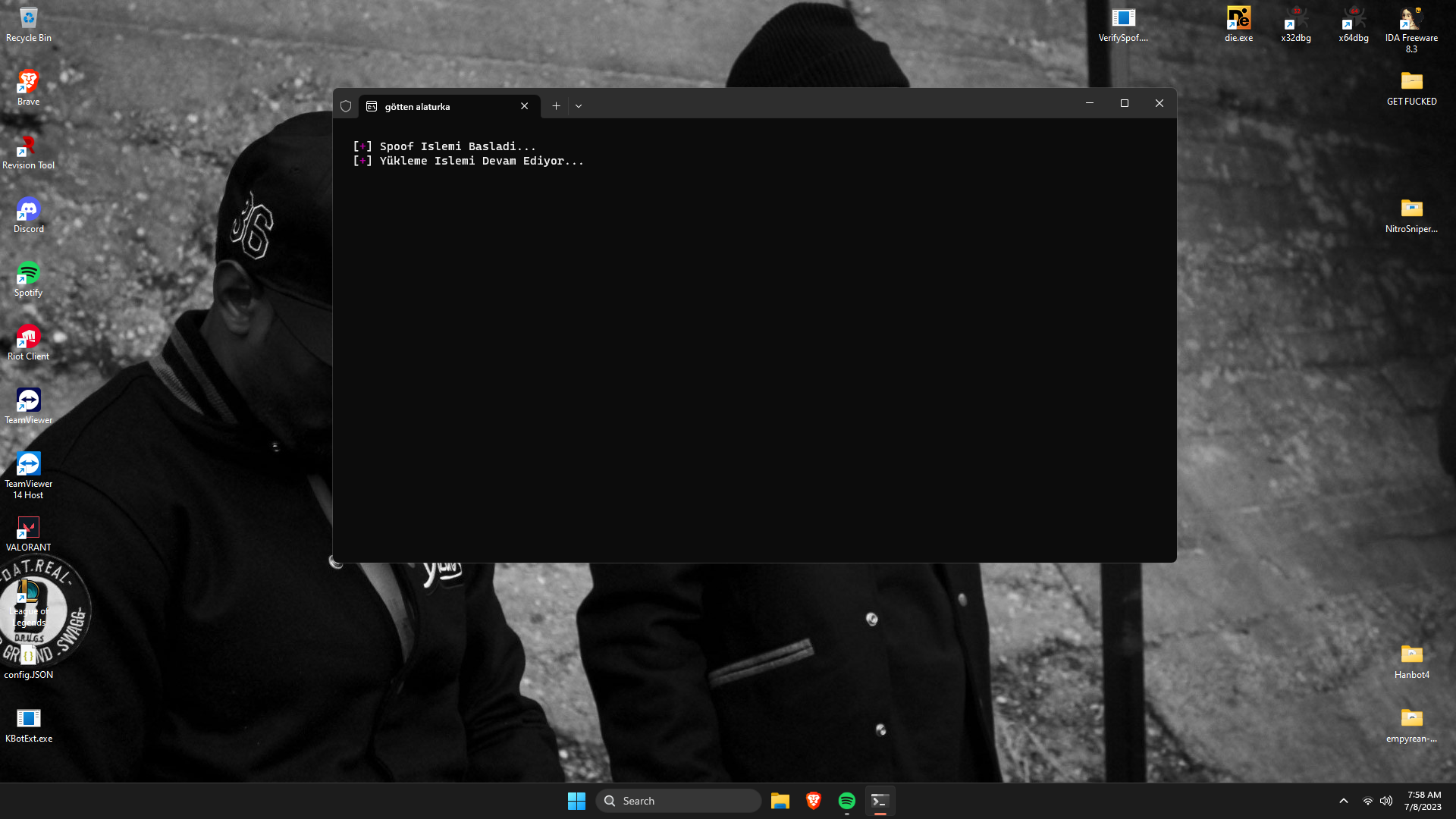
Task: Click the Yükleme Islemi Devam Ediyor line
Action: coord(469,161)
